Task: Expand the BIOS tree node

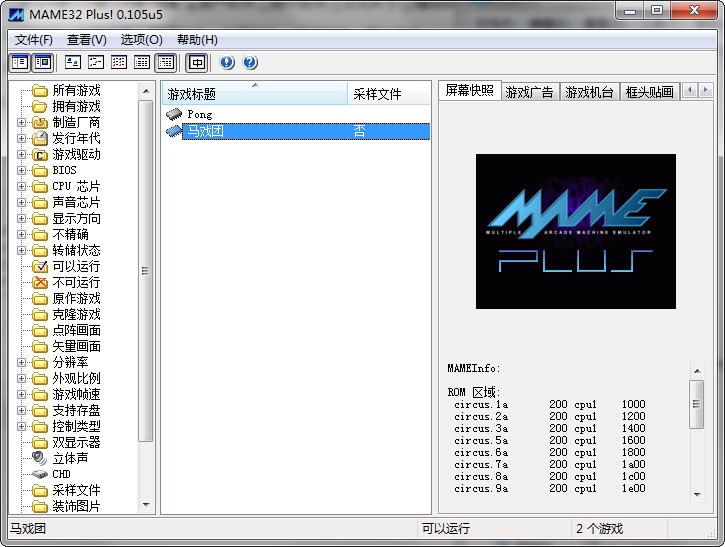Action: coord(21,170)
